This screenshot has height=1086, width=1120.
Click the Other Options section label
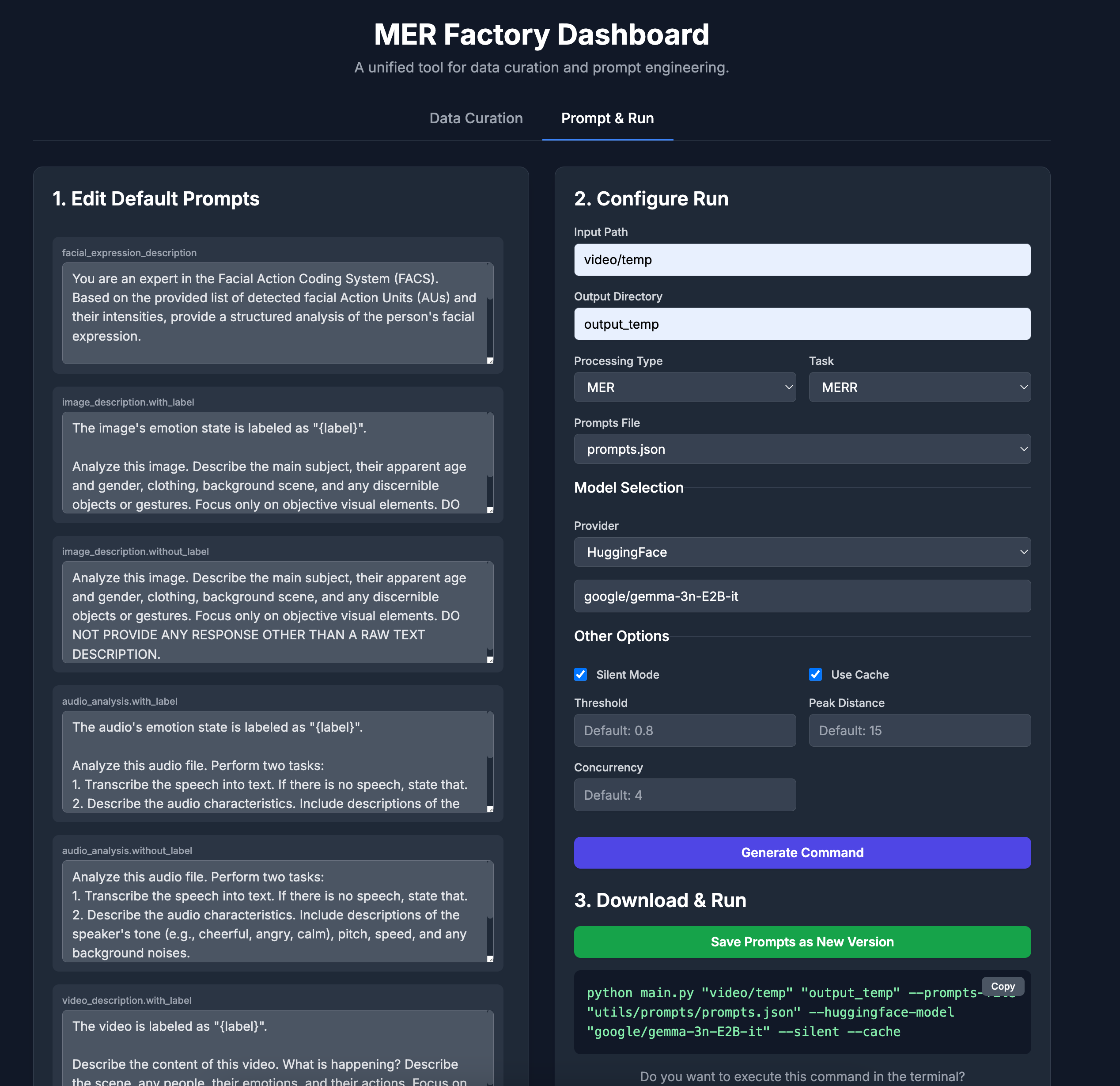click(x=621, y=636)
